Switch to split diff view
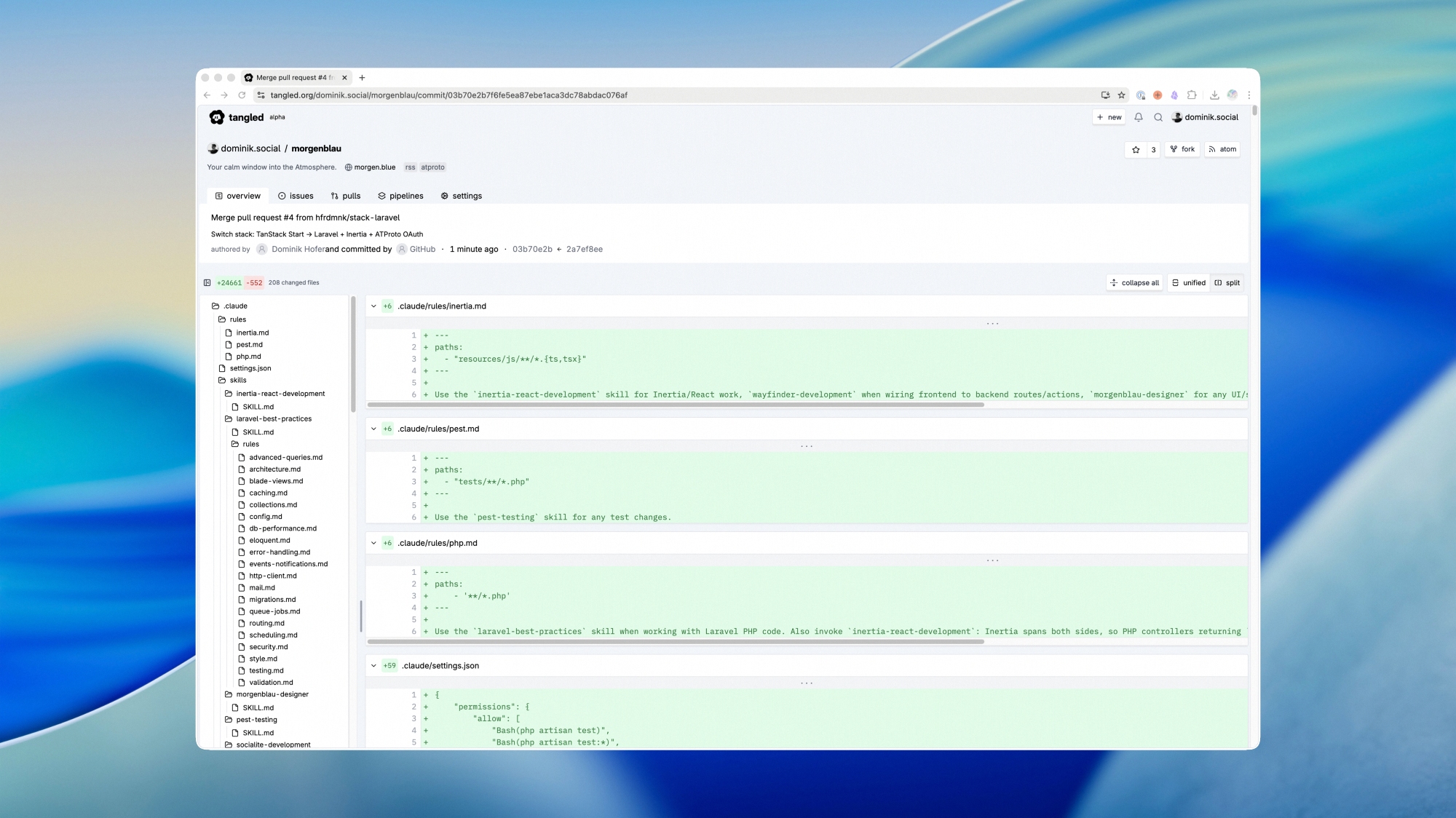 pyautogui.click(x=1227, y=283)
